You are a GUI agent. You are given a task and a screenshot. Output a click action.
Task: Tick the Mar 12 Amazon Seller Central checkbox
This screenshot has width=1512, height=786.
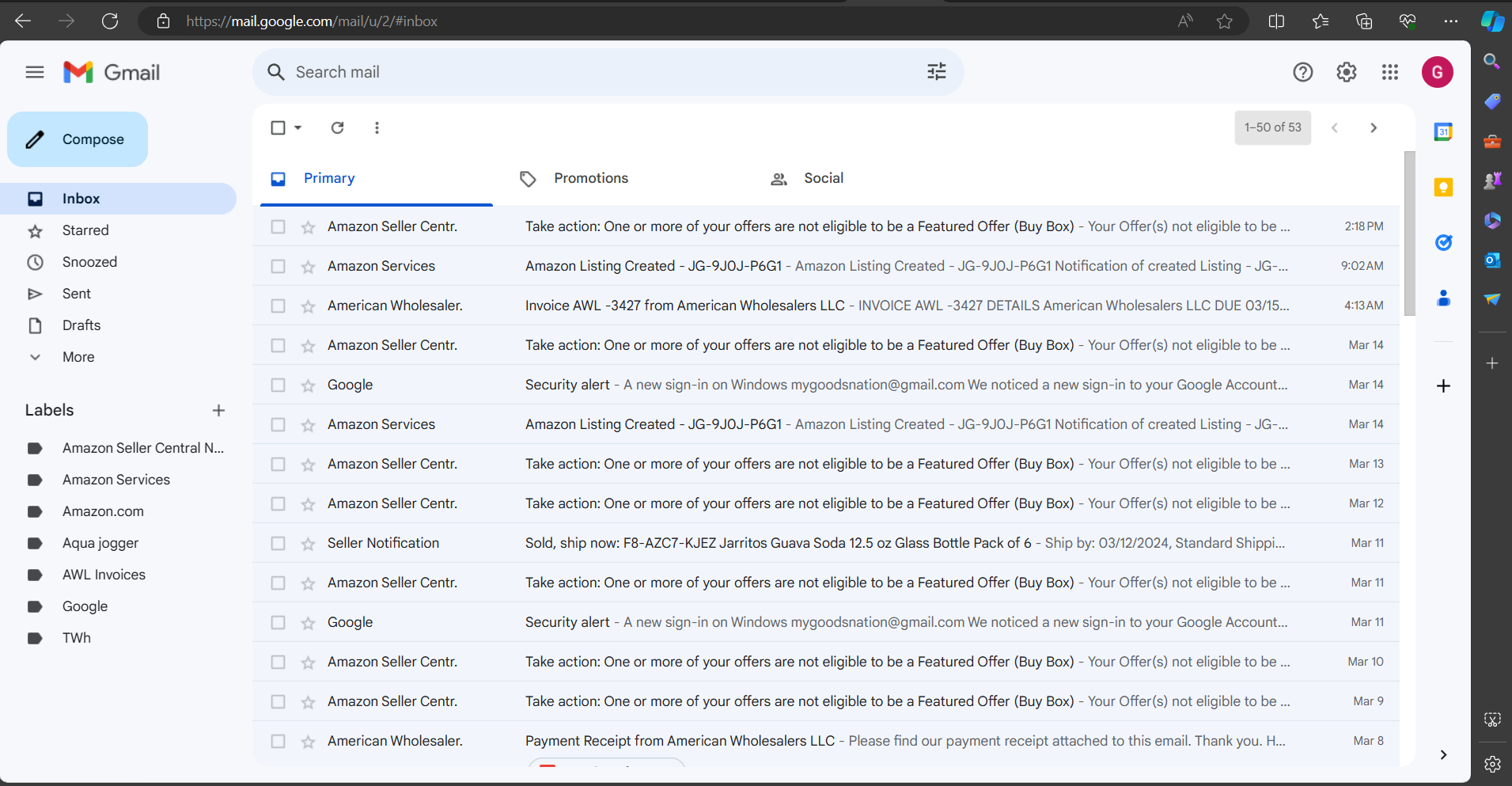click(x=278, y=503)
